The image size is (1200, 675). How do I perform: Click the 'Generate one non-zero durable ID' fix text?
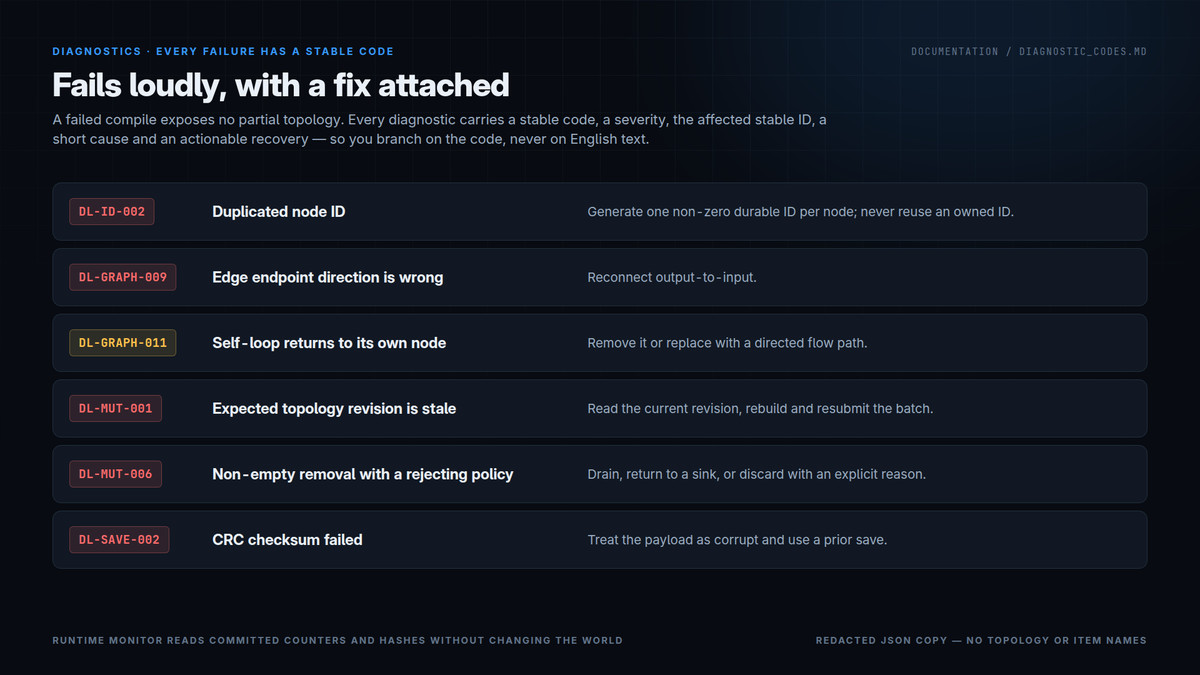pyautogui.click(x=801, y=212)
